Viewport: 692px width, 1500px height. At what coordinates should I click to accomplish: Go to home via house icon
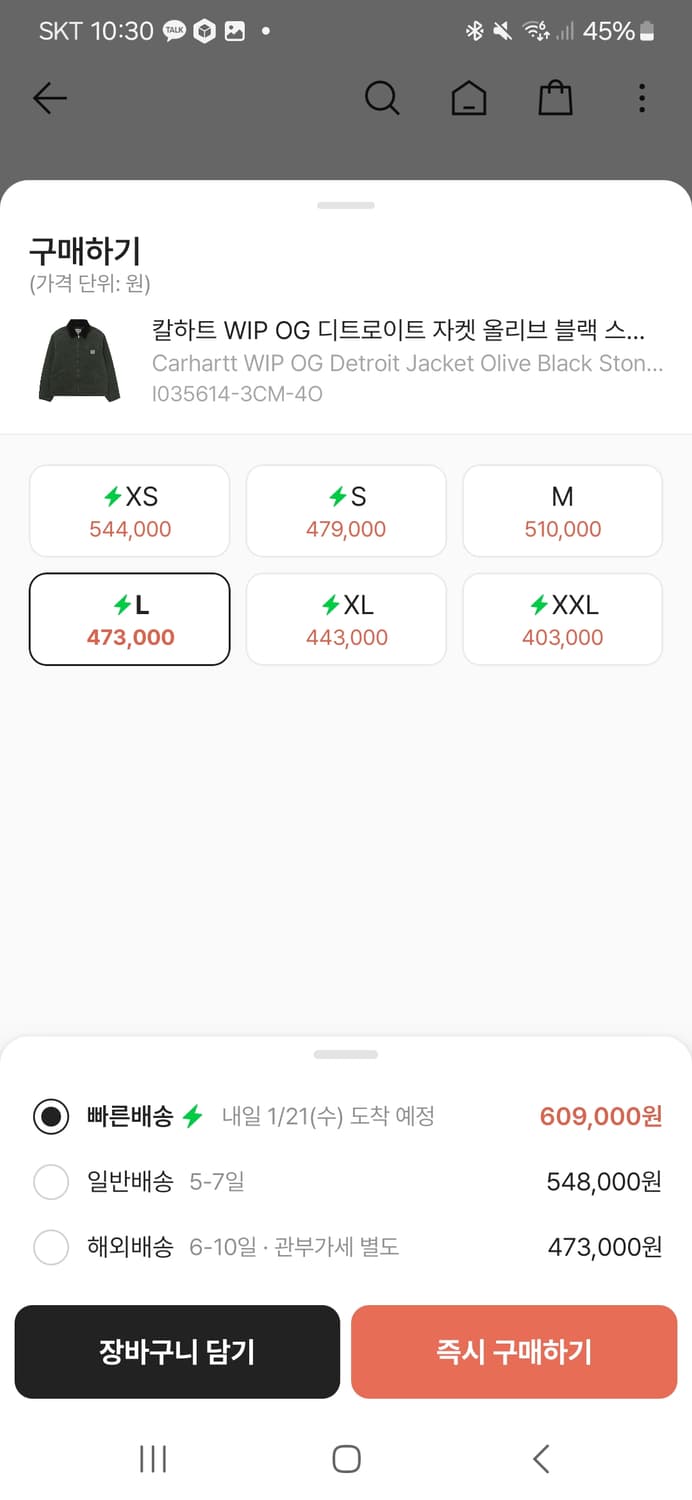point(468,98)
